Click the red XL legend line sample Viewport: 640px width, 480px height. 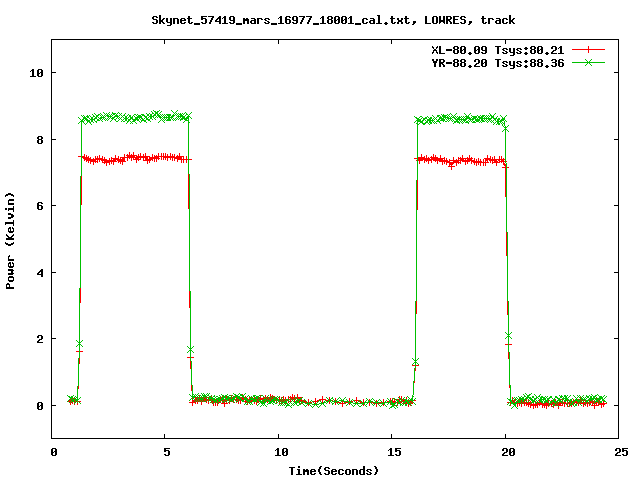pos(588,50)
